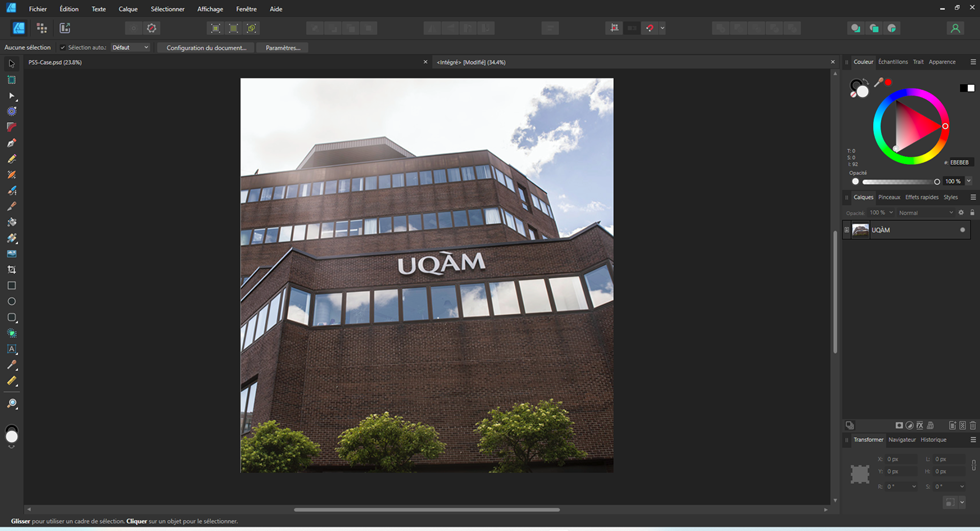Select the Crop tool in the left toolbar
The width and height of the screenshot is (980, 531).
coord(12,270)
